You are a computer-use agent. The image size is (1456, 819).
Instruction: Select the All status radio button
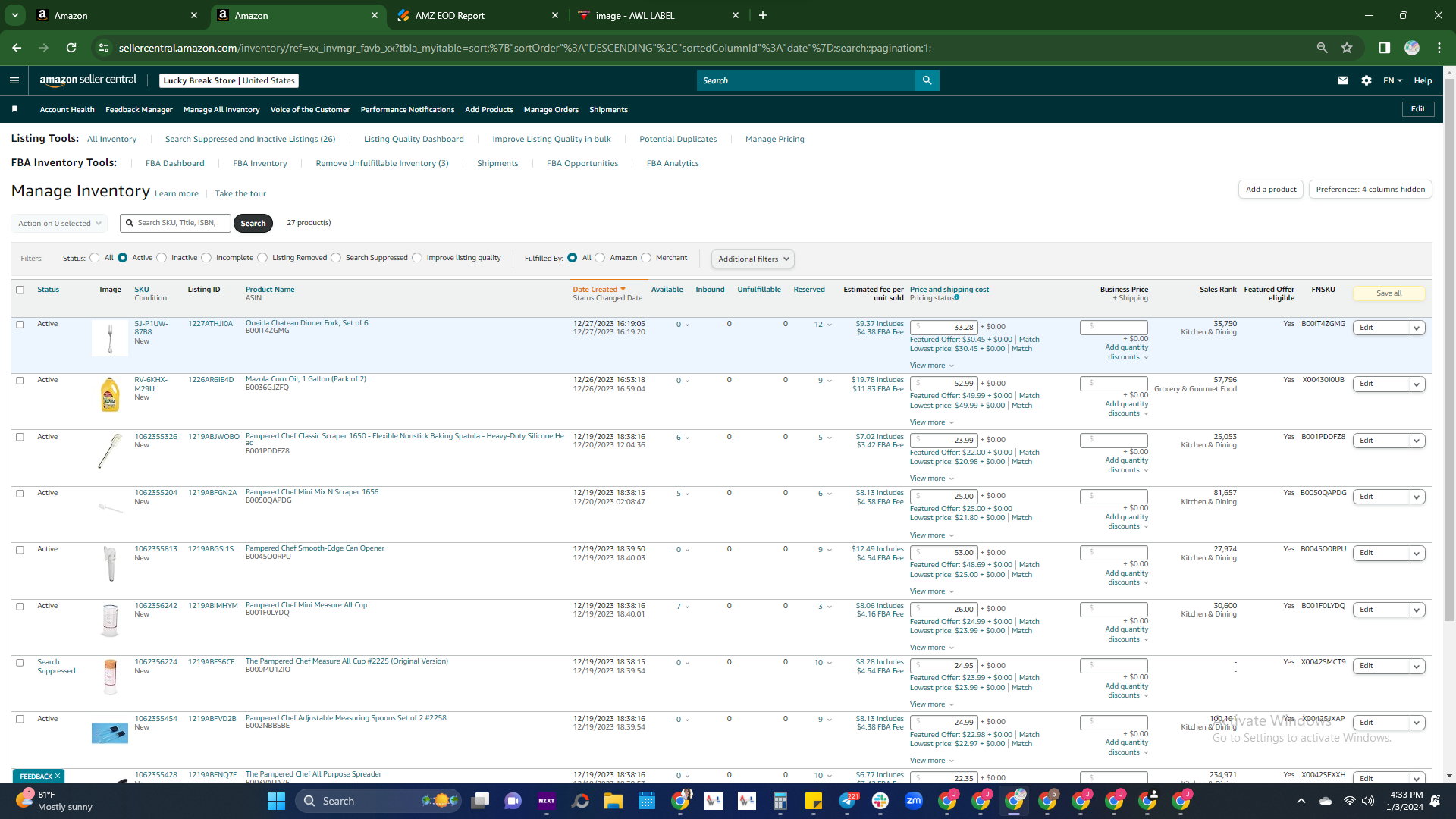95,258
